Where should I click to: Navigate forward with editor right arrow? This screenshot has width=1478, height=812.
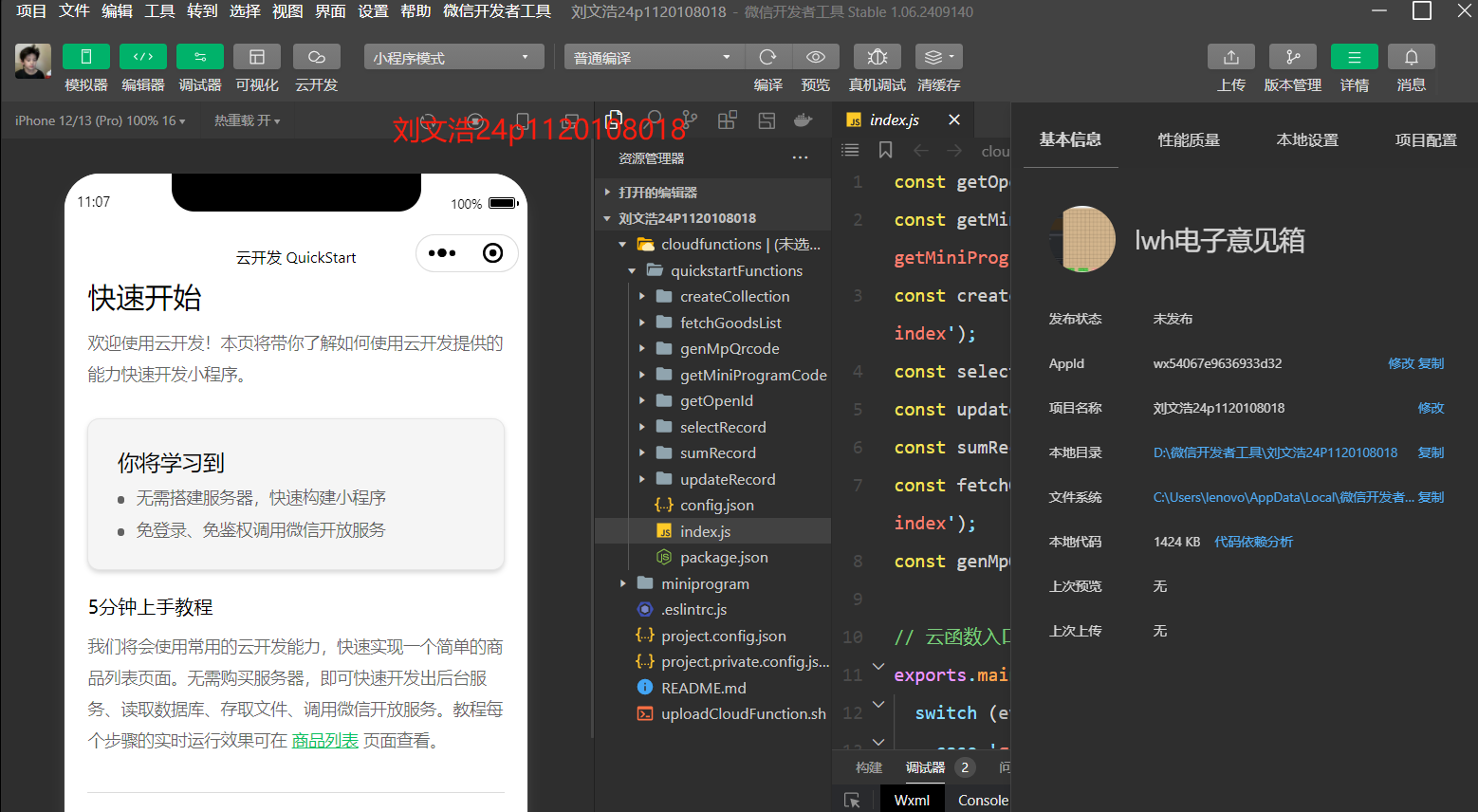coord(954,150)
